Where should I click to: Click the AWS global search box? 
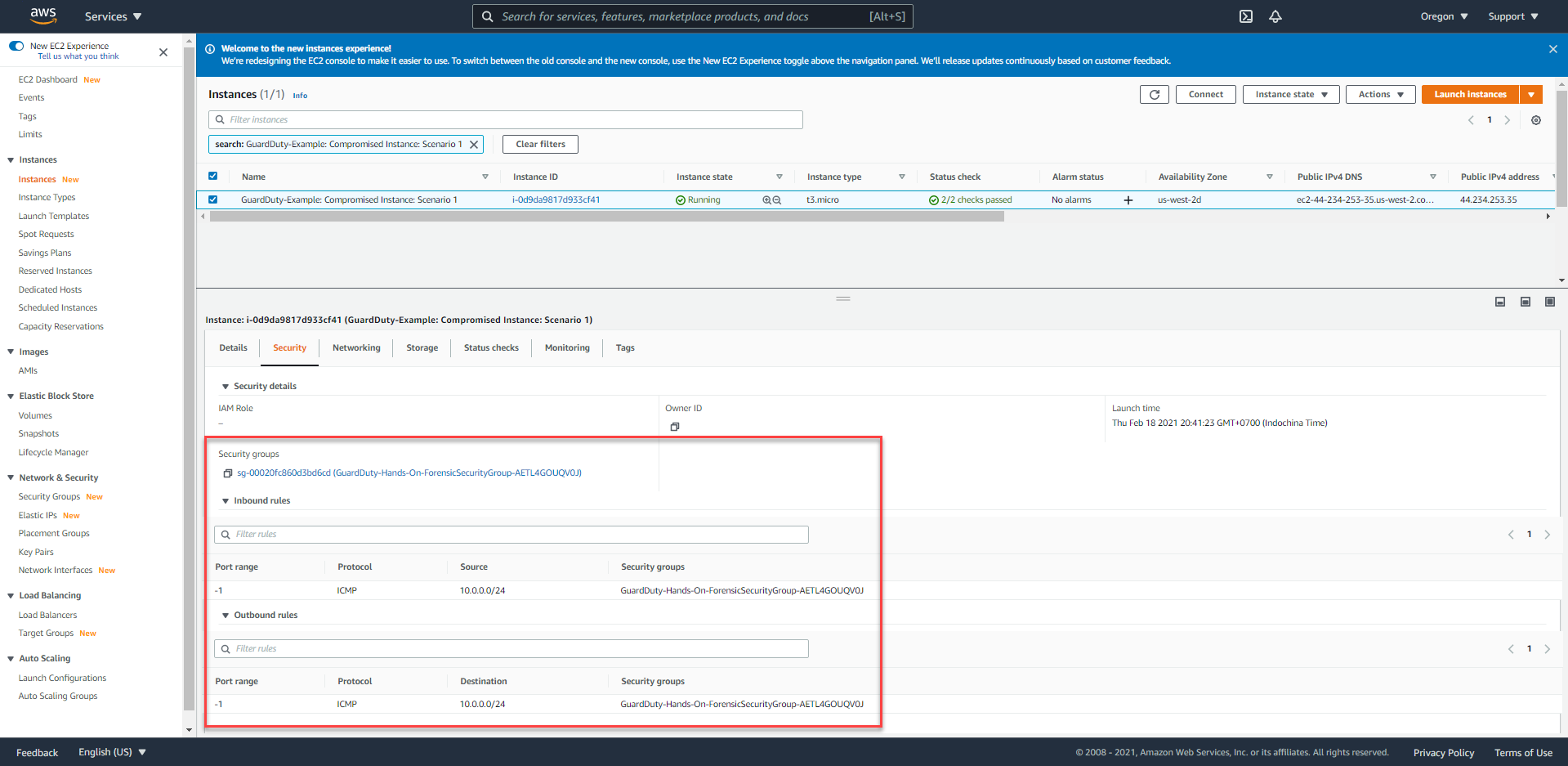pos(693,16)
